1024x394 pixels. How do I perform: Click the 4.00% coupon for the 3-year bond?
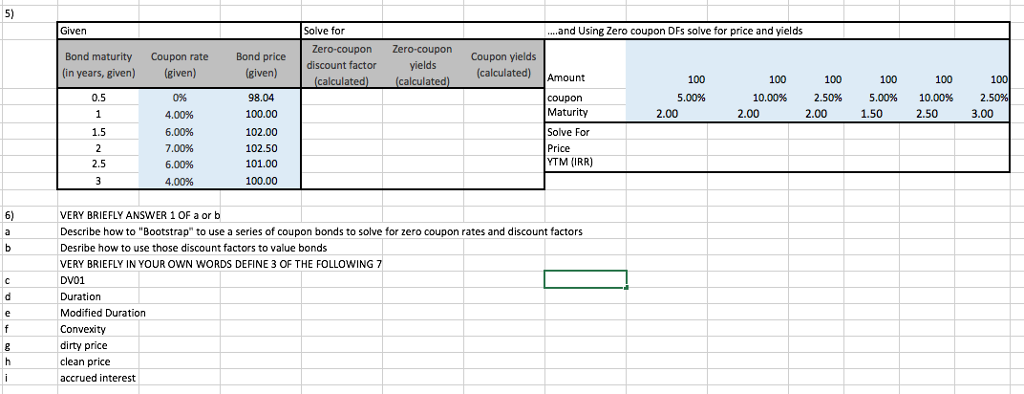pos(180,181)
